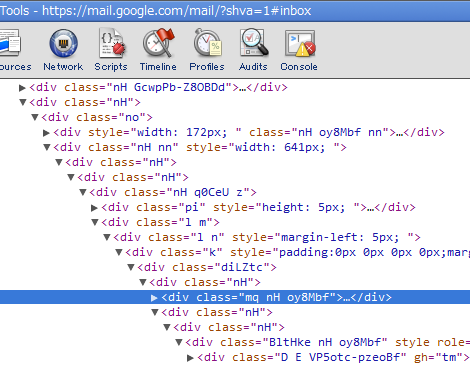The height and width of the screenshot is (367, 470).
Task: Collapse the l n margin-left div node
Action: 107,237
